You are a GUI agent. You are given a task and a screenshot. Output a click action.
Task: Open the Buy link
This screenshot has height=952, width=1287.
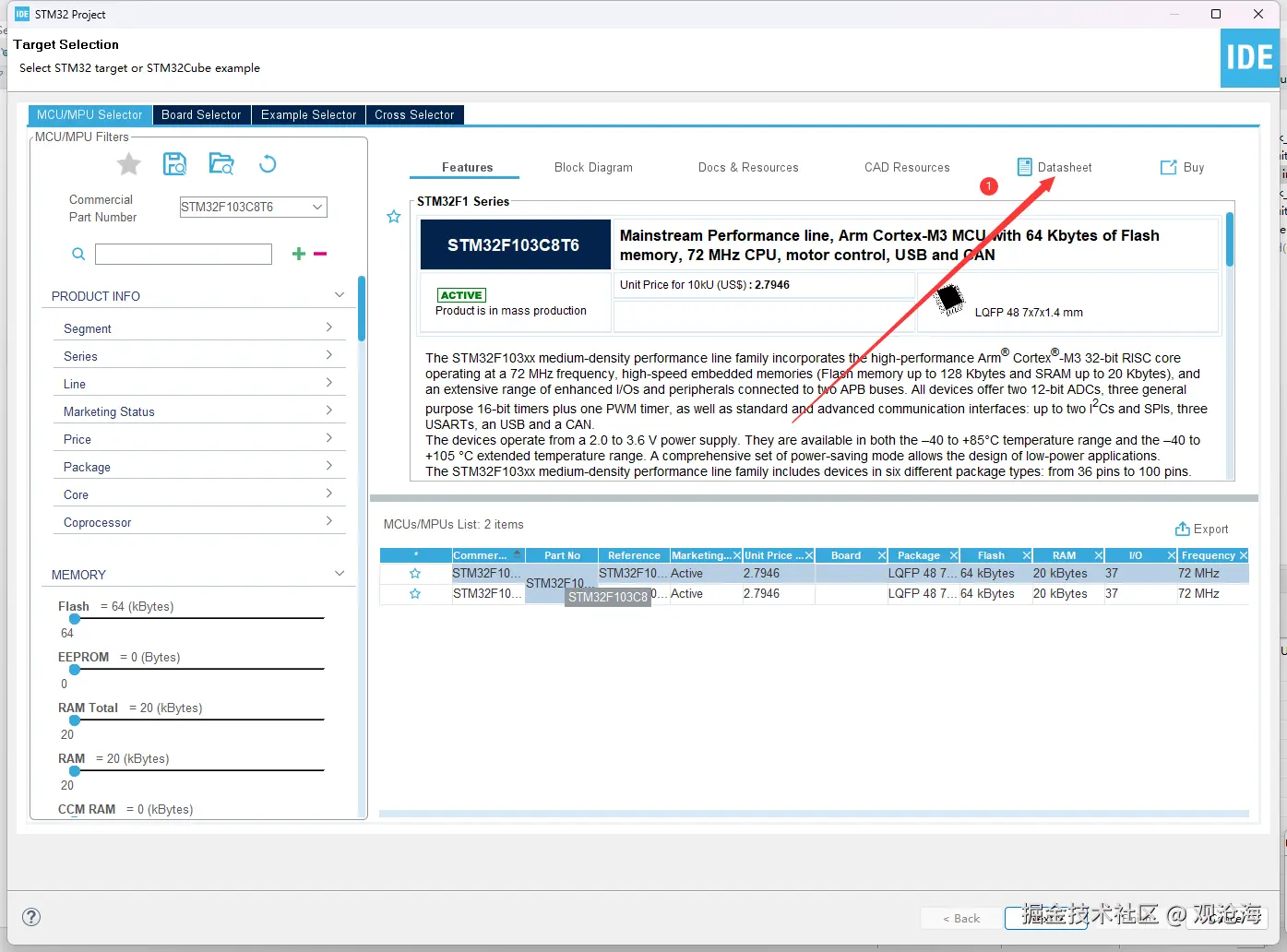(x=1182, y=167)
